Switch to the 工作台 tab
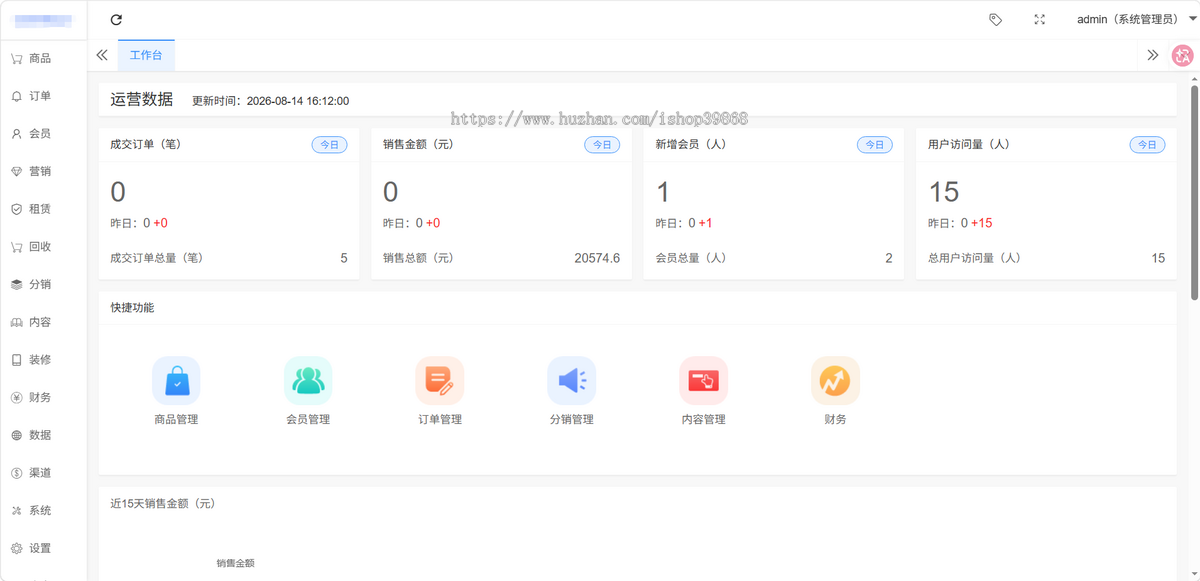Viewport: 1200px width, 581px height. pyautogui.click(x=146, y=55)
